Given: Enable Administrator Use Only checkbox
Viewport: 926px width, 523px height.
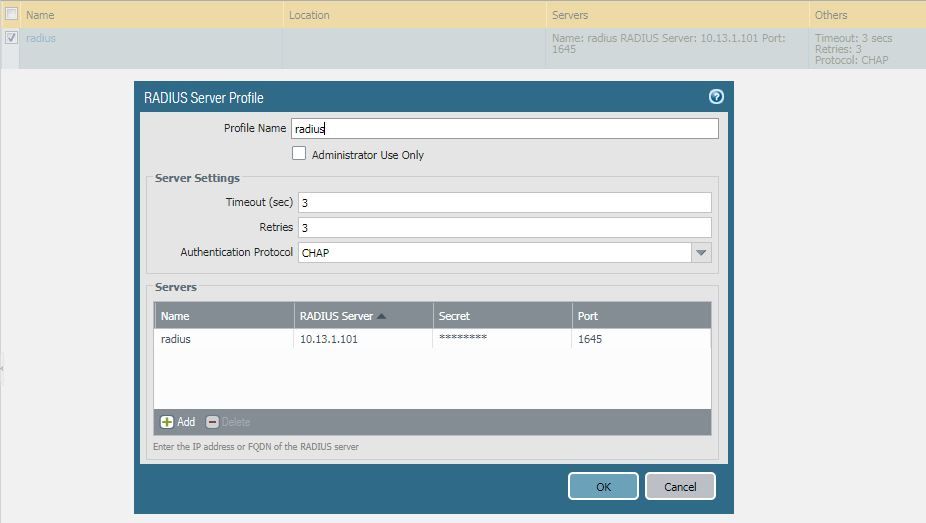Looking at the screenshot, I should tap(299, 154).
